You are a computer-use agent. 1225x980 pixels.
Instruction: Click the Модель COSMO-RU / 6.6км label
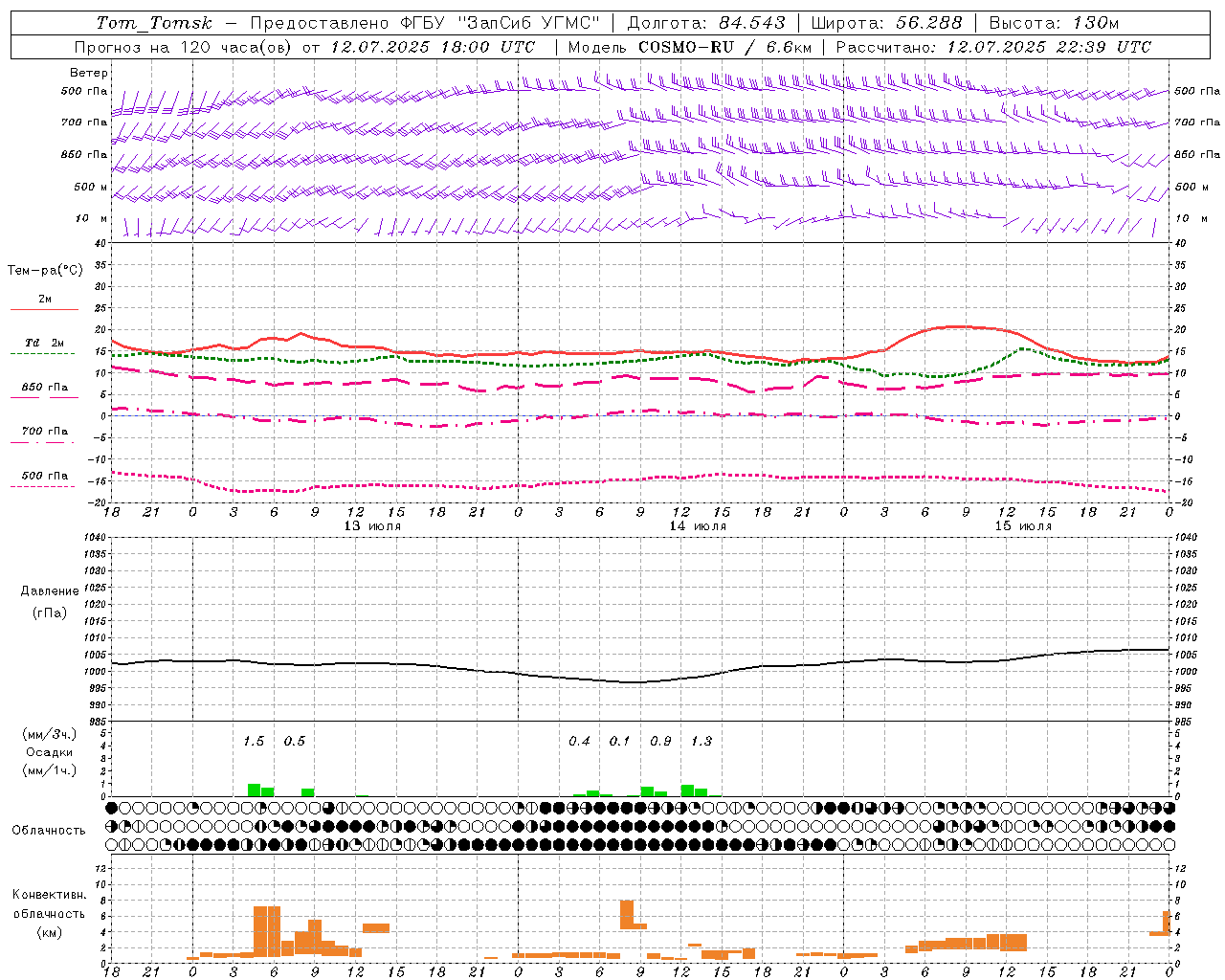point(690,47)
